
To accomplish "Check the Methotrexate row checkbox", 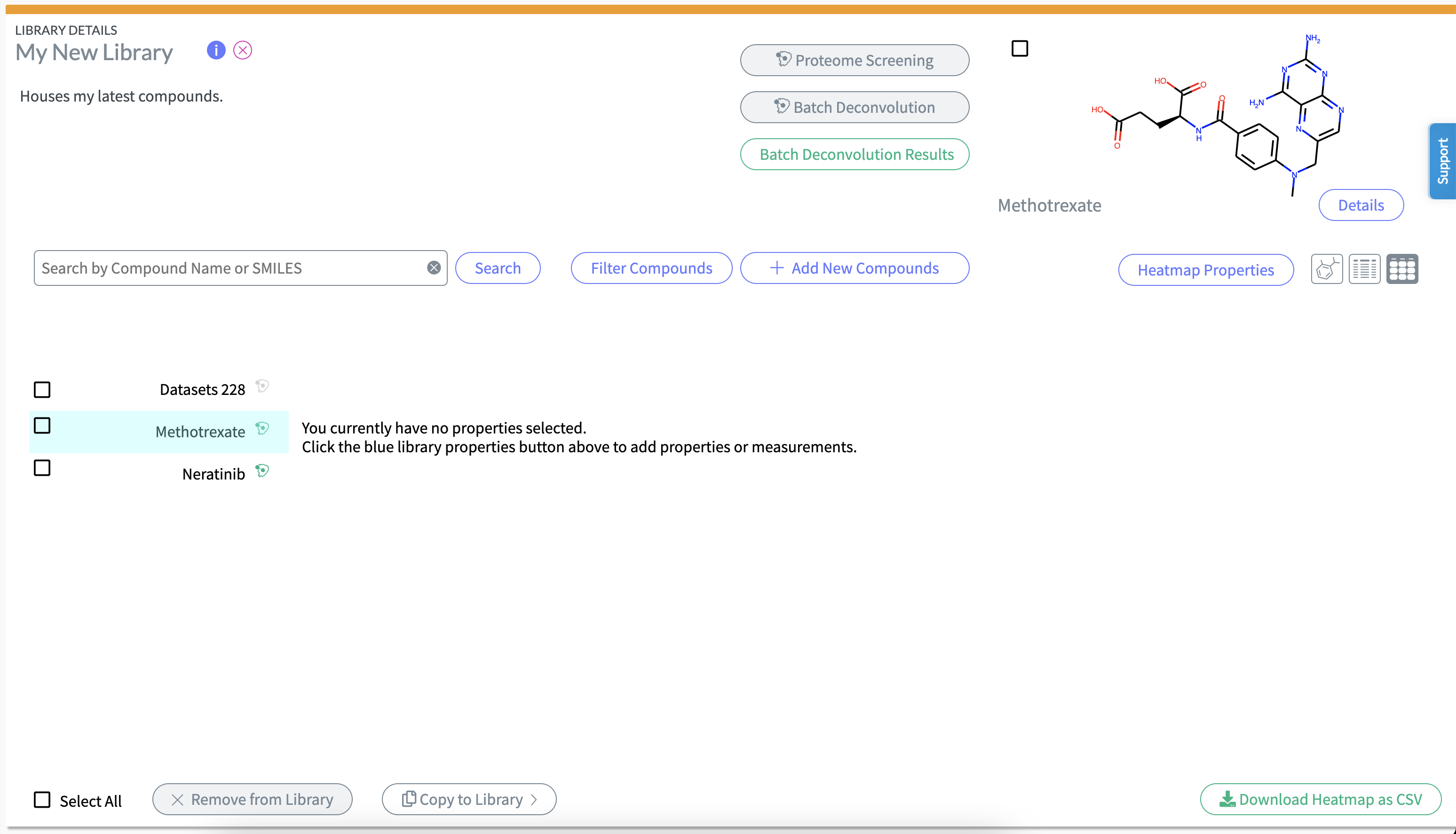I will pyautogui.click(x=42, y=425).
